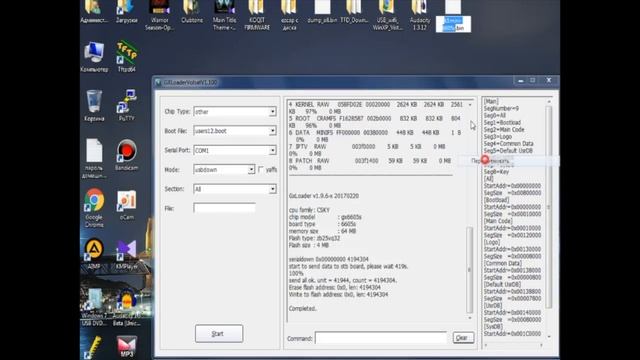
Task: Select the 'SegNumber=9' line
Action: click(x=501, y=108)
